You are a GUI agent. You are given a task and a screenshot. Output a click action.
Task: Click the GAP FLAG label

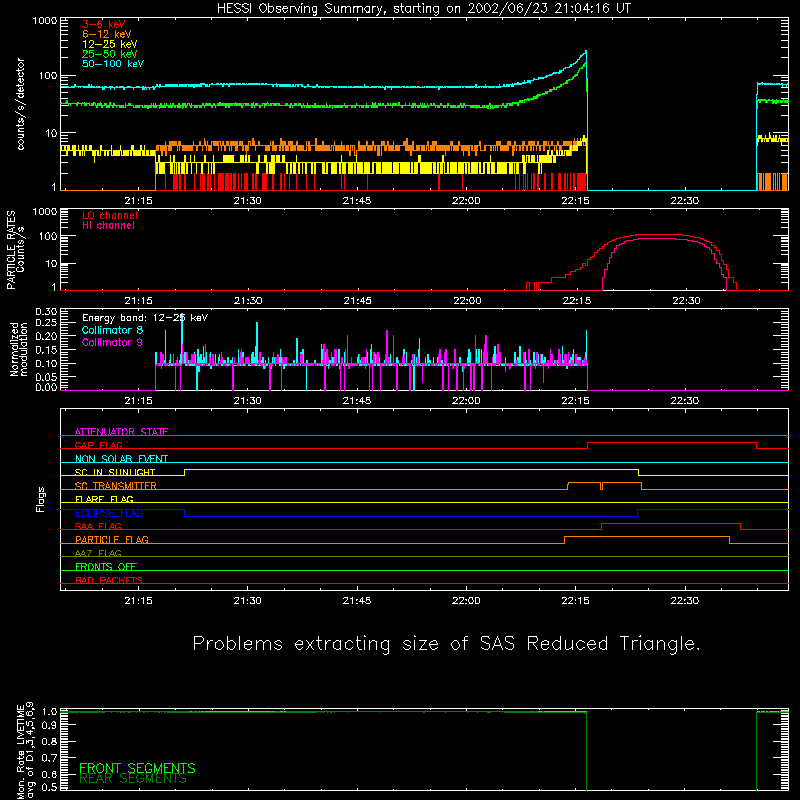click(x=98, y=445)
